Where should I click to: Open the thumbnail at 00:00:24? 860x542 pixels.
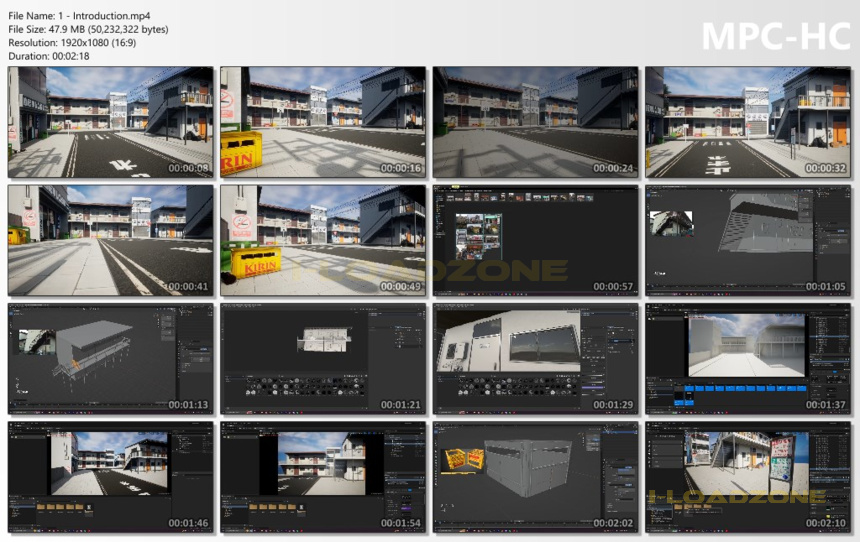535,122
